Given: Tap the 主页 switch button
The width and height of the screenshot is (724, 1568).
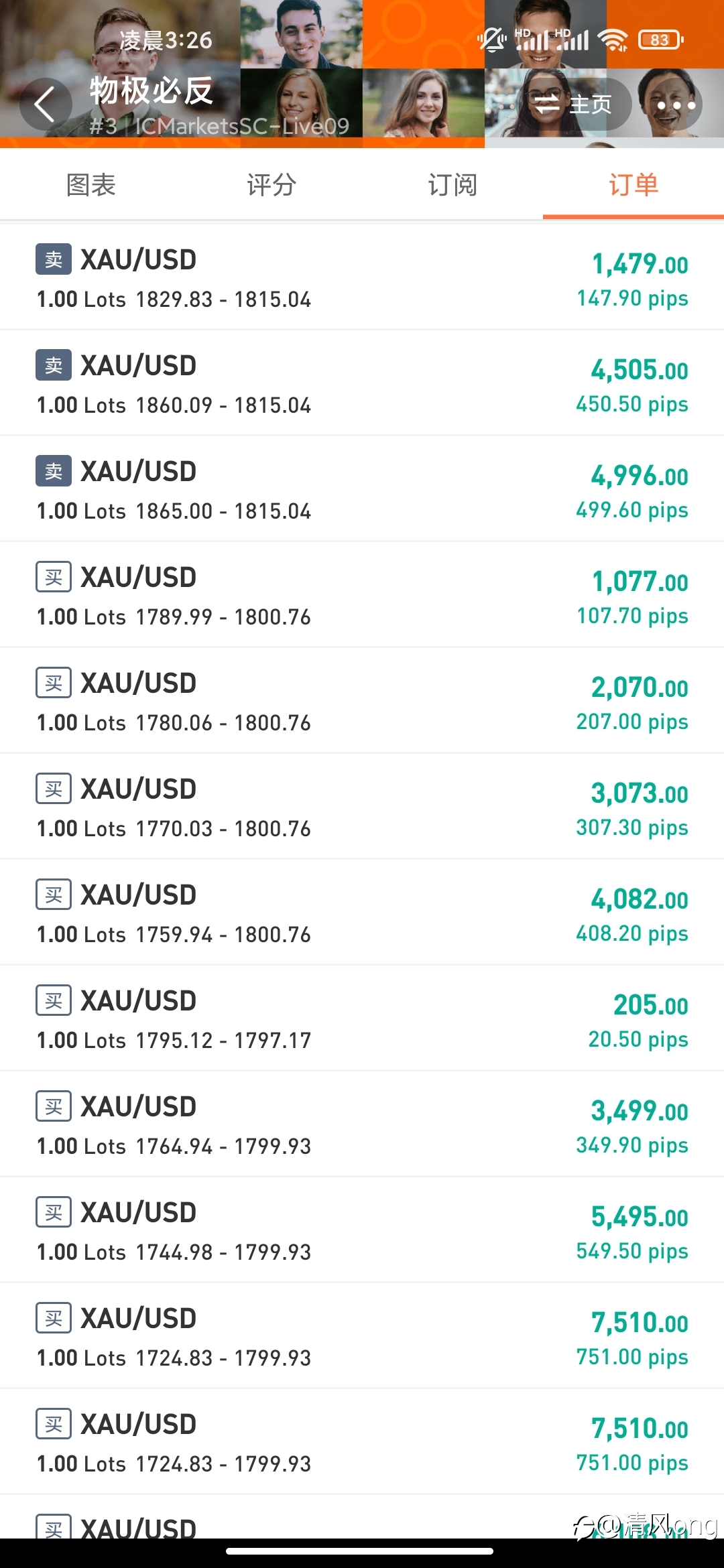Looking at the screenshot, I should 573,105.
